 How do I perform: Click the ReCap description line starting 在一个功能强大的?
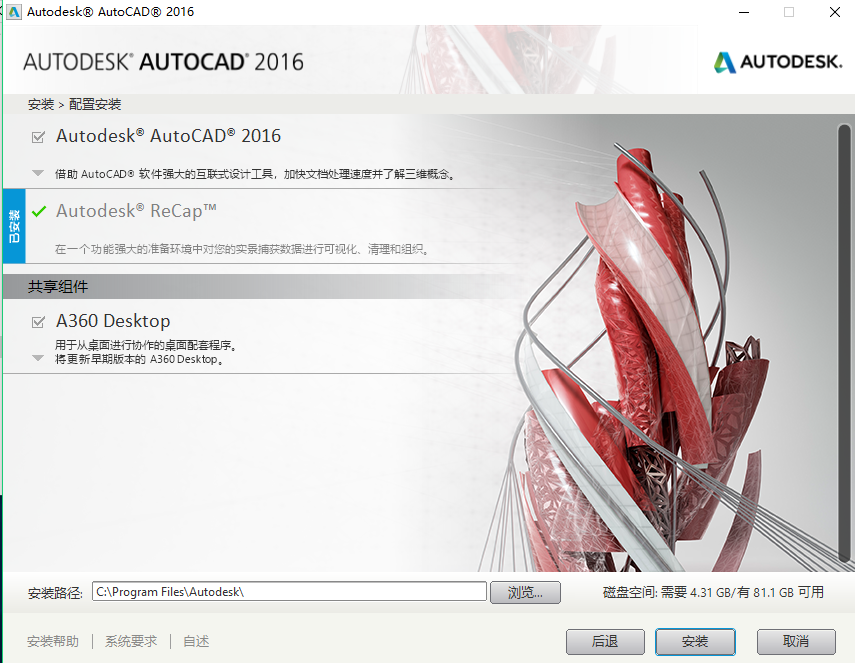pos(242,249)
